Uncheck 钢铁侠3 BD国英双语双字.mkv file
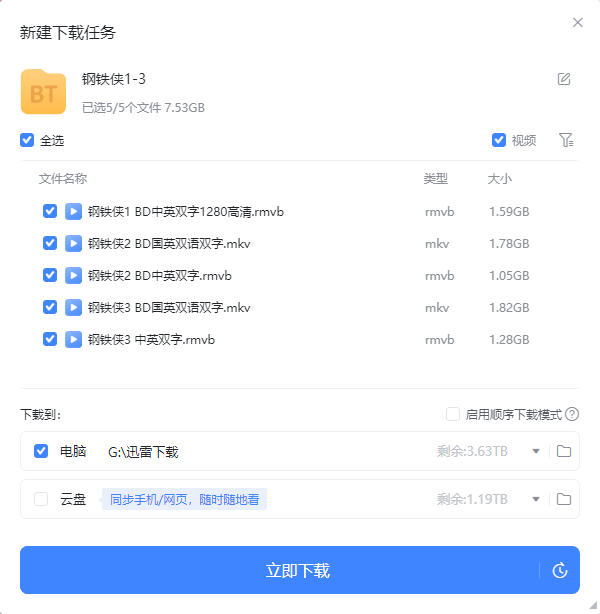 50,307
